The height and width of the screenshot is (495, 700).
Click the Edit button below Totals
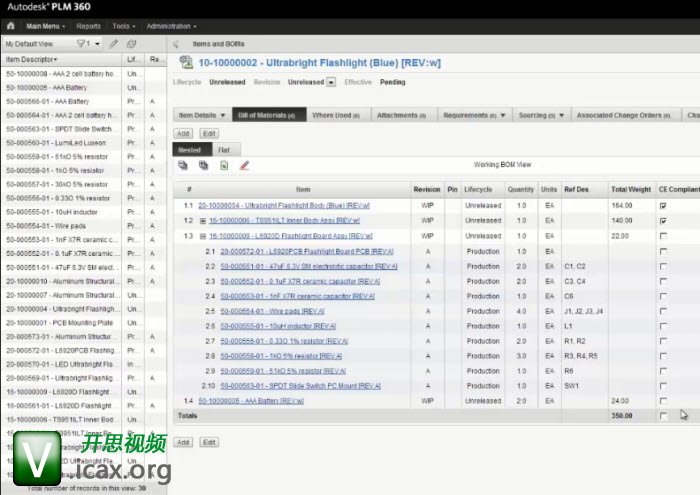click(x=209, y=442)
